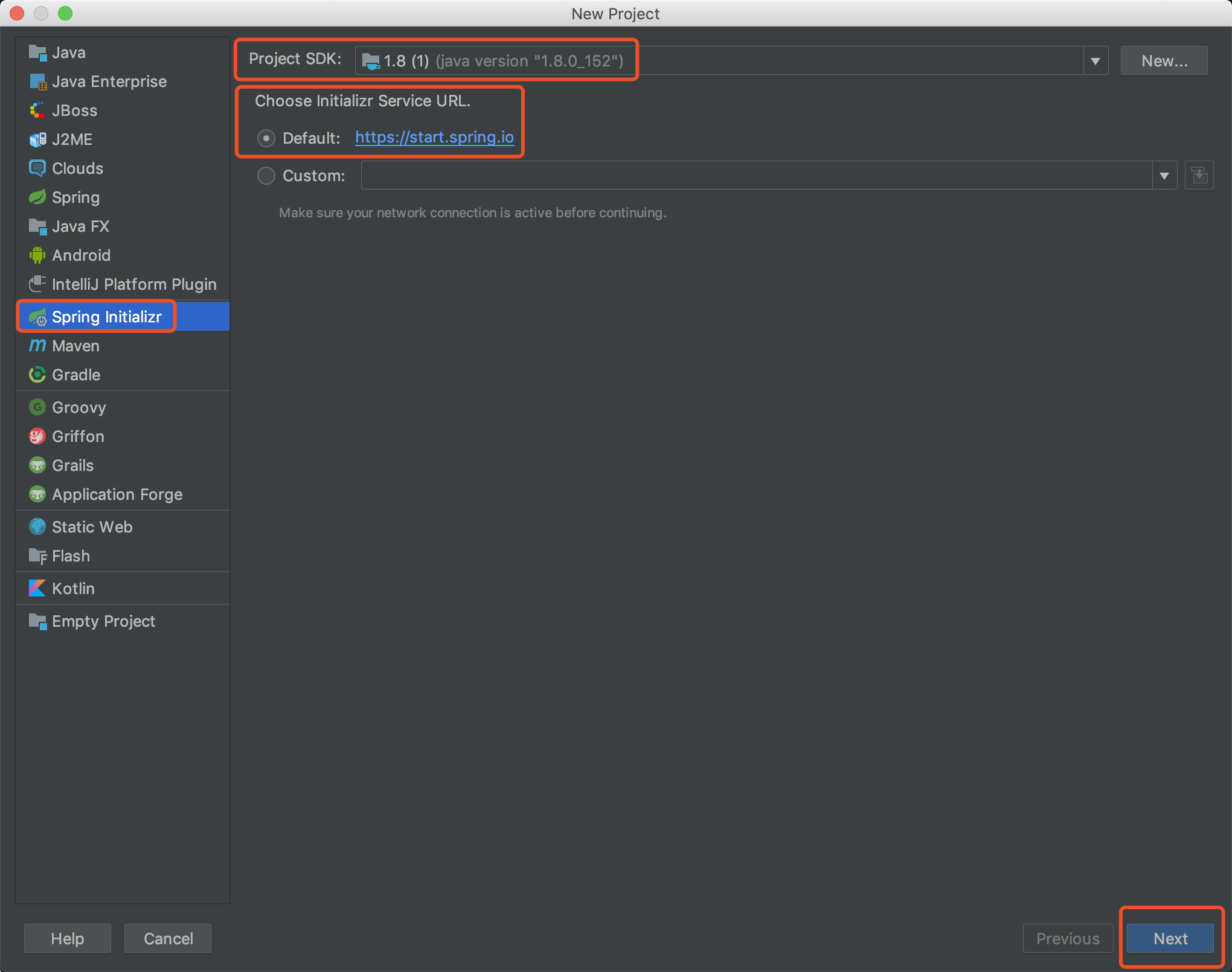Click the New... SDK button

(x=1164, y=61)
